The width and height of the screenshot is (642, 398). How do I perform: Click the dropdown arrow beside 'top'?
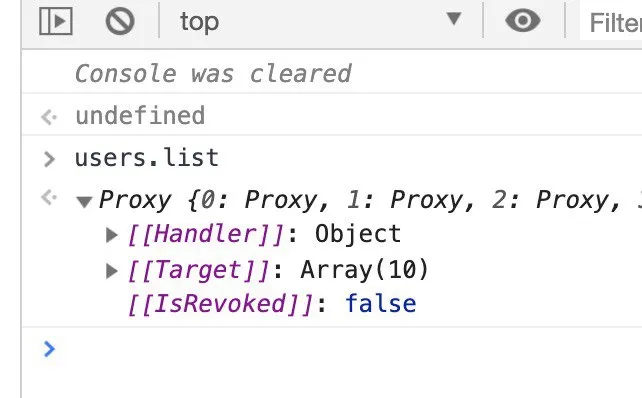click(454, 19)
